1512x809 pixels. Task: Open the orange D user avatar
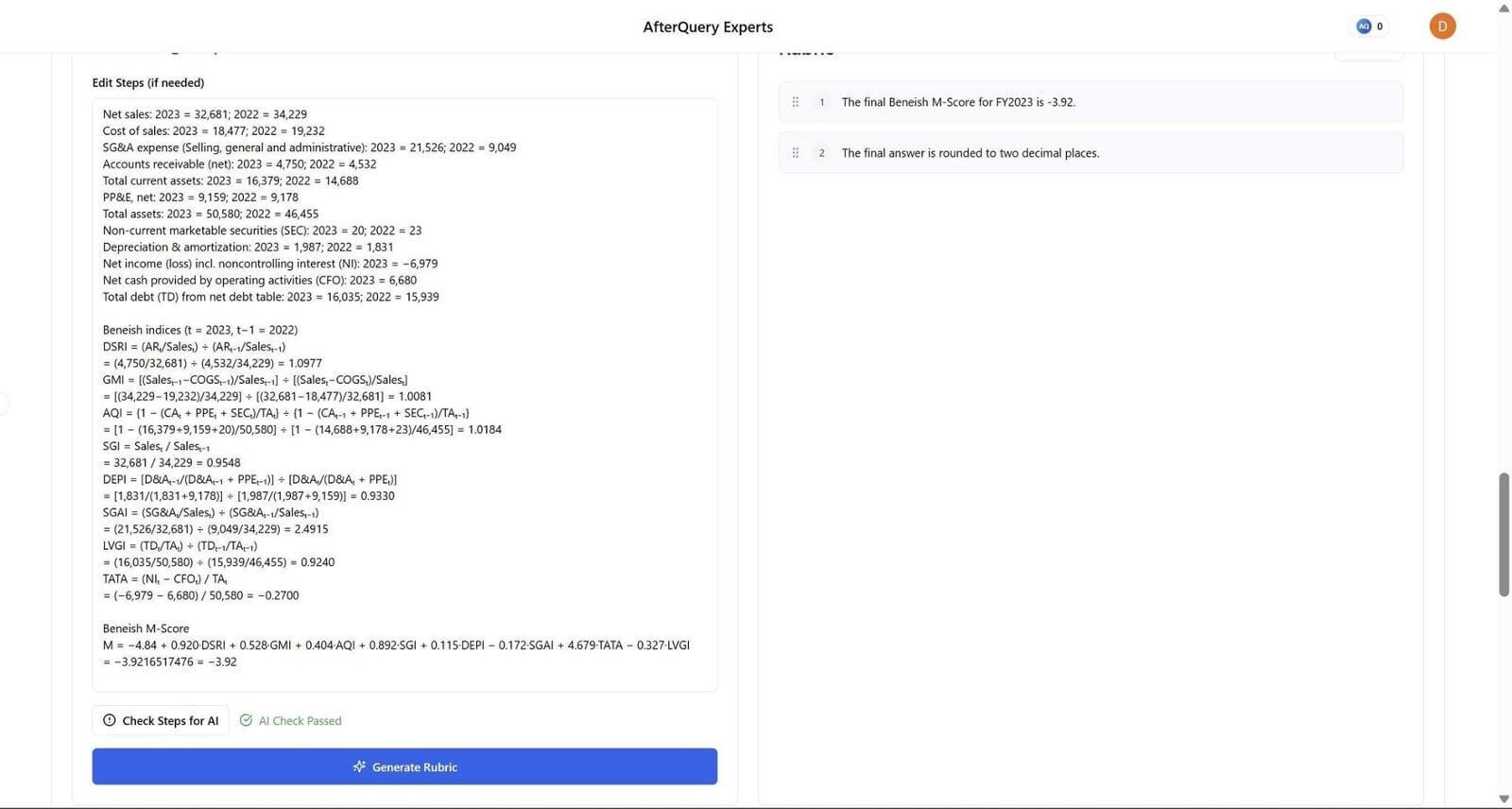pyautogui.click(x=1441, y=26)
